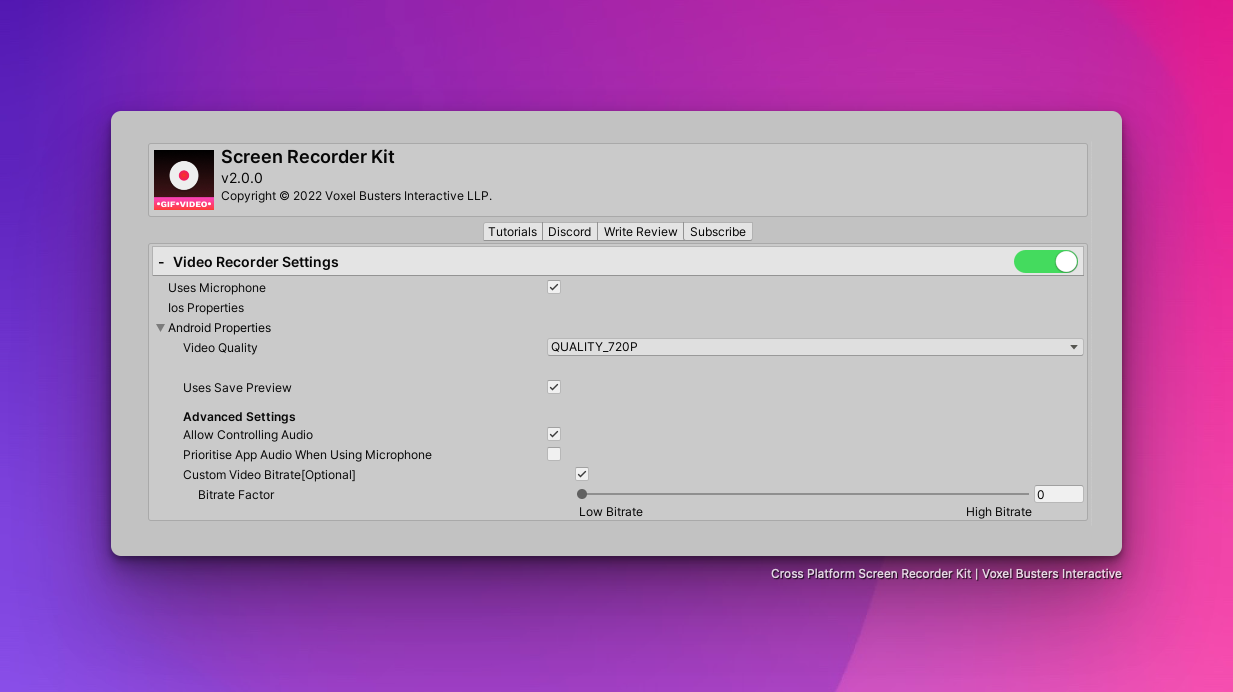Click the Cross Platform Screen Recorder Kit caption

(946, 574)
